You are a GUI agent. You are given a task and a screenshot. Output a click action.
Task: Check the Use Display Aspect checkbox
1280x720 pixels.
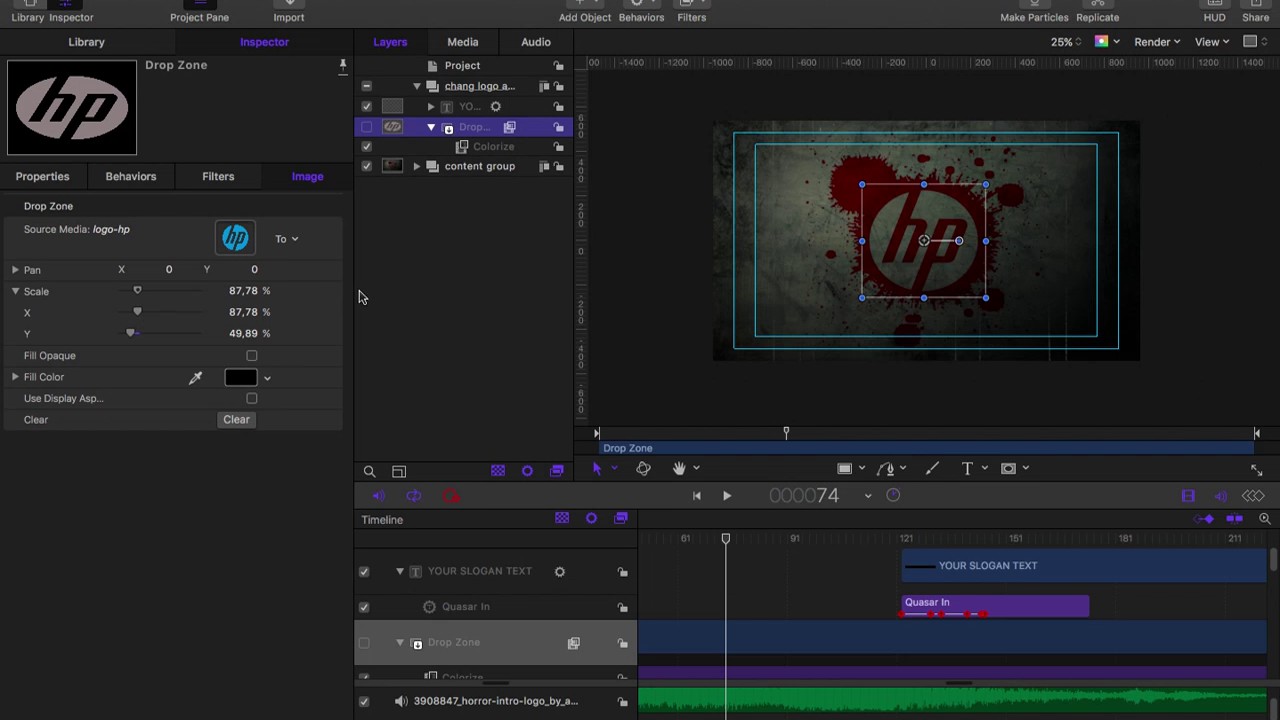coord(252,399)
